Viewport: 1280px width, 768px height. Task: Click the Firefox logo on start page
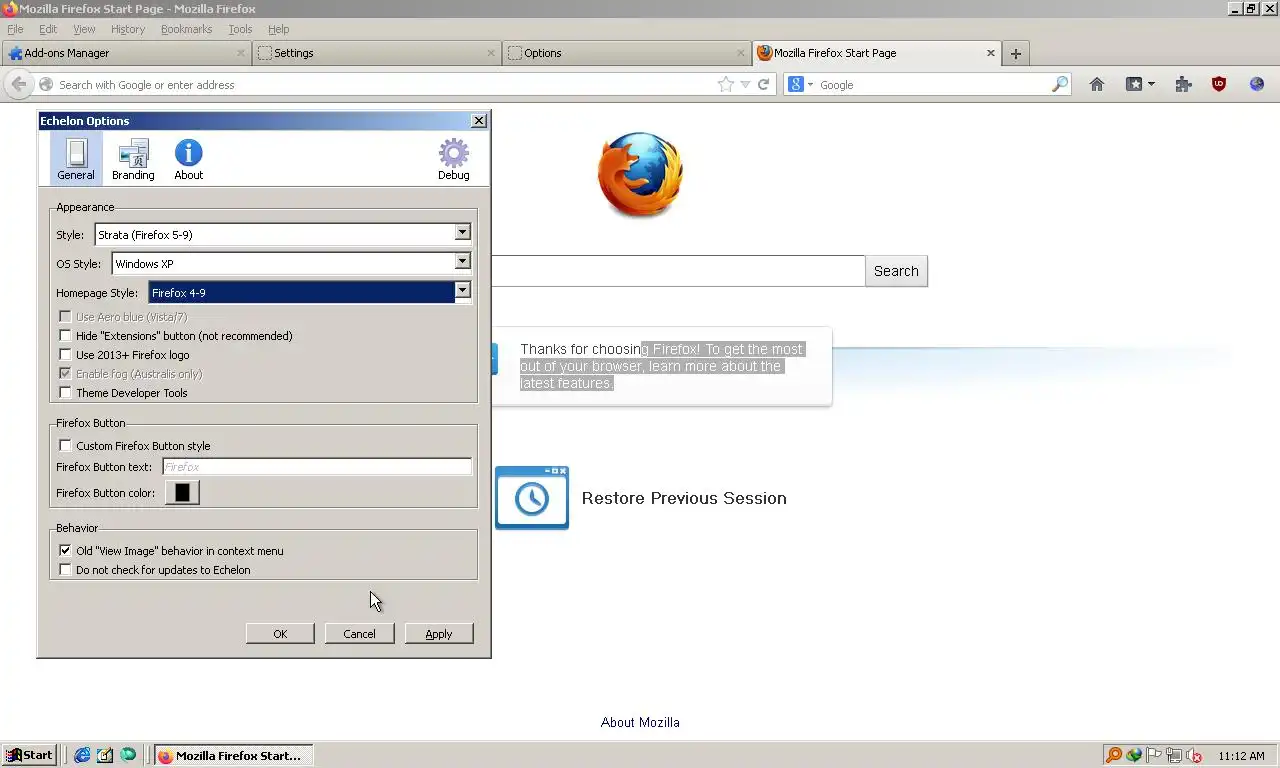click(640, 175)
